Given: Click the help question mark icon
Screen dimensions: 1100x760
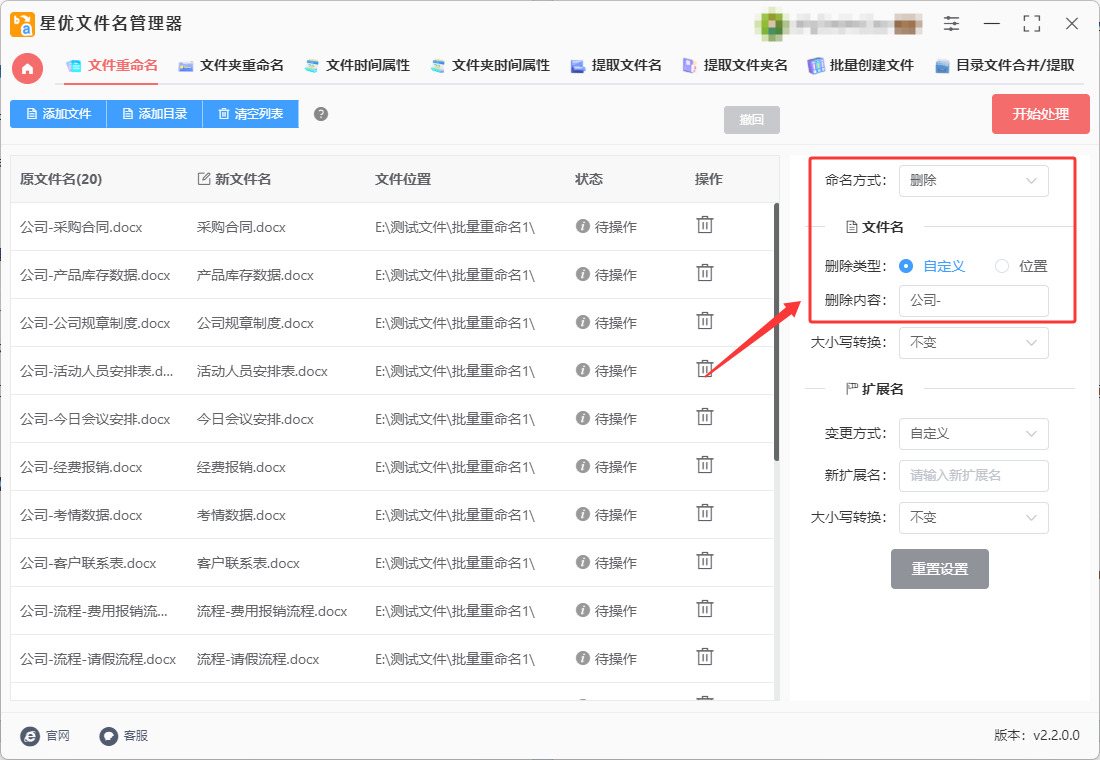Looking at the screenshot, I should [321, 114].
